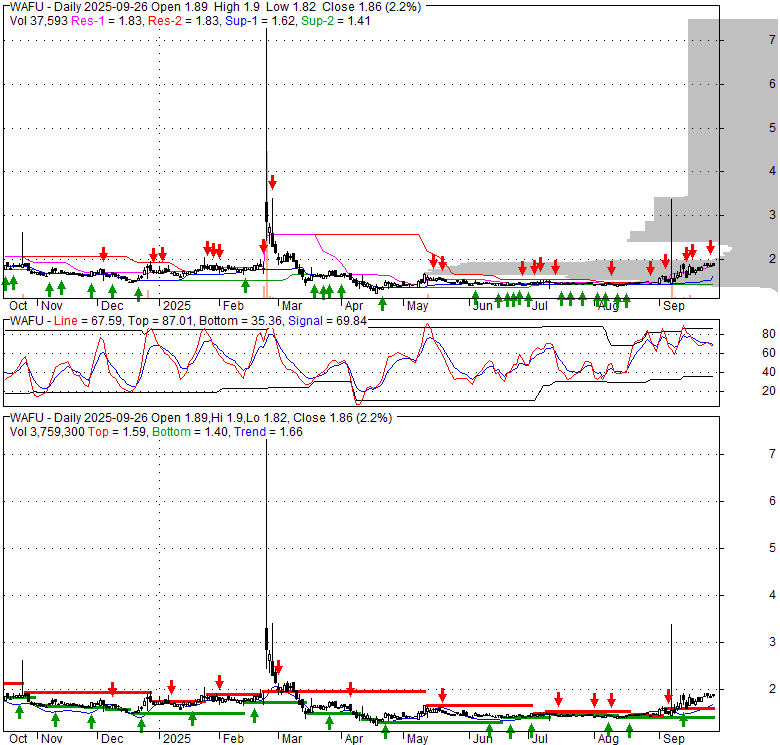Click price level 5 on the upper chart axis
Viewport: 780px width, 745px height.
772,128
